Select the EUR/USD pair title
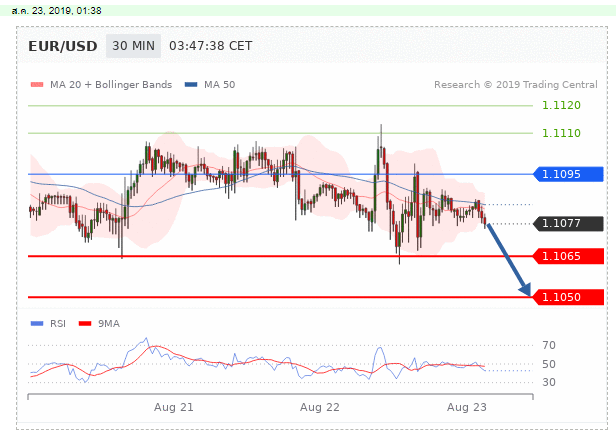Image resolution: width=616 pixels, height=437 pixels. [x=63, y=46]
